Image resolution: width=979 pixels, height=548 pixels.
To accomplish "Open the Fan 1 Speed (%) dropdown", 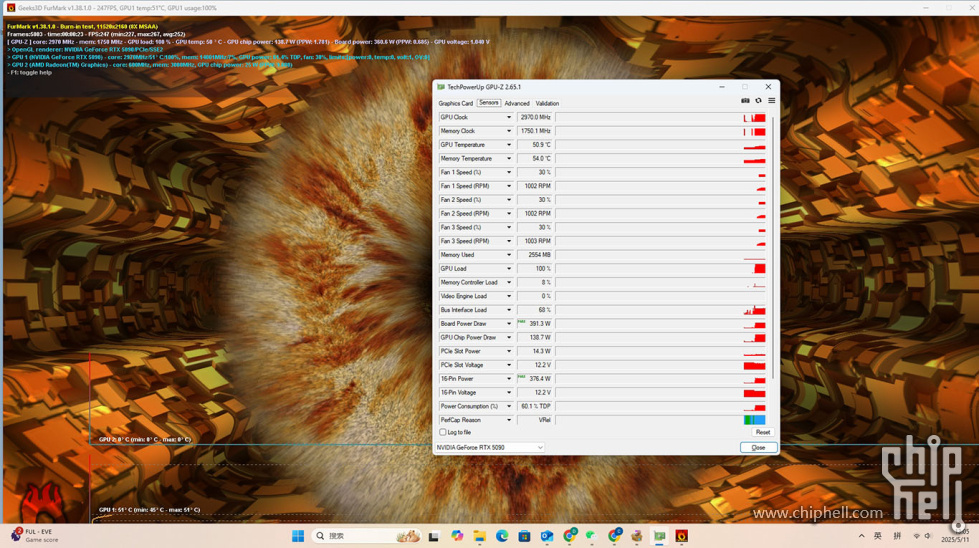I will coord(508,172).
